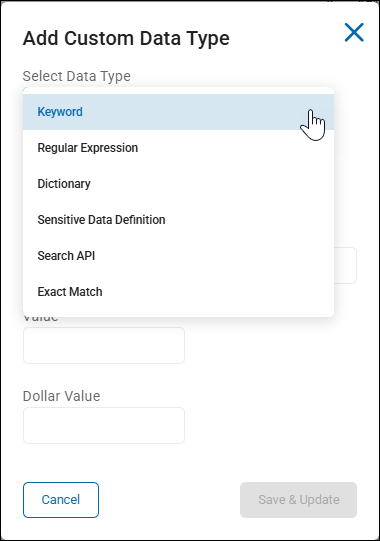
Task: Click the outlined blue Cancel button
Action: (61, 500)
